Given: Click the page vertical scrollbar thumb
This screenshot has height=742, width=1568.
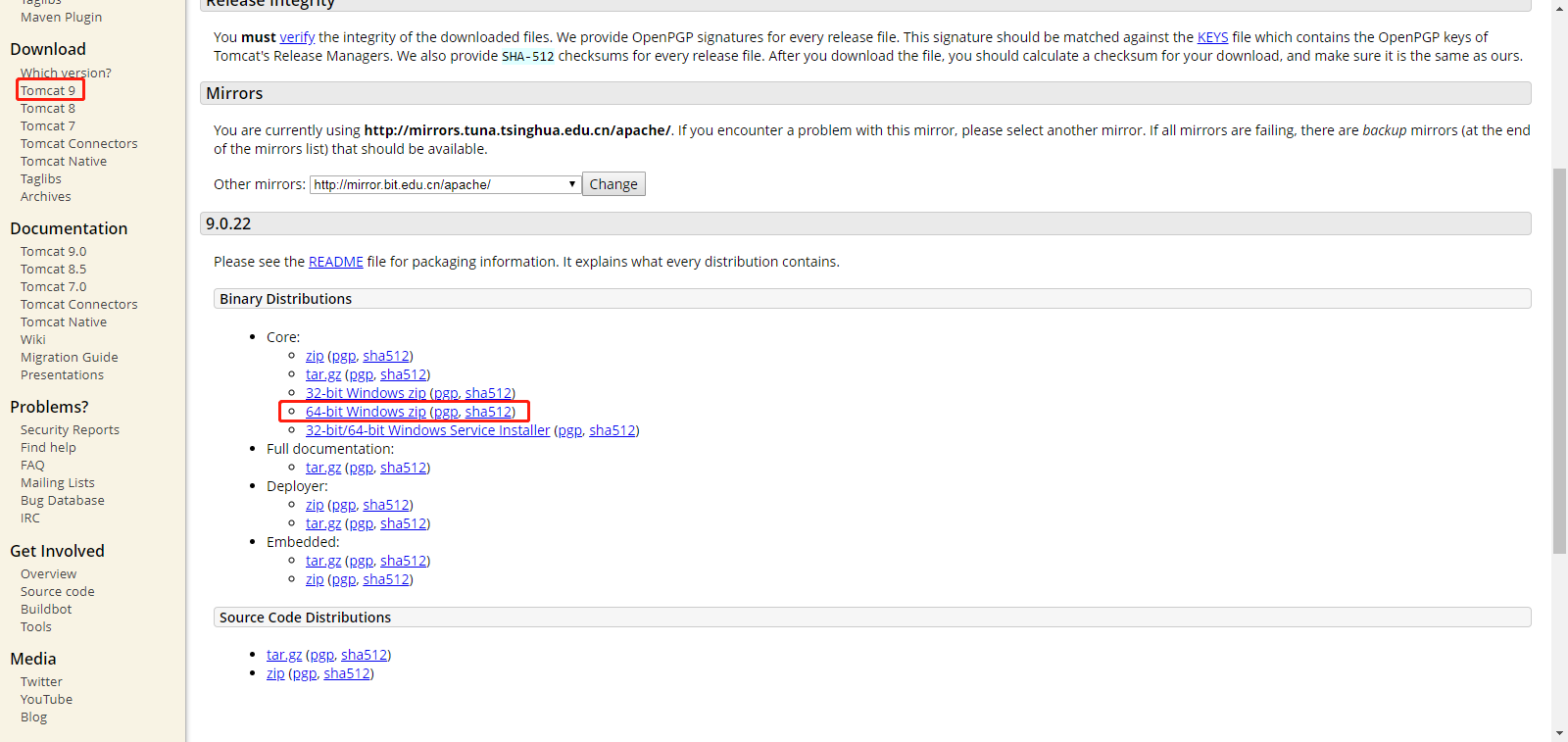Looking at the screenshot, I should pos(1559,361).
